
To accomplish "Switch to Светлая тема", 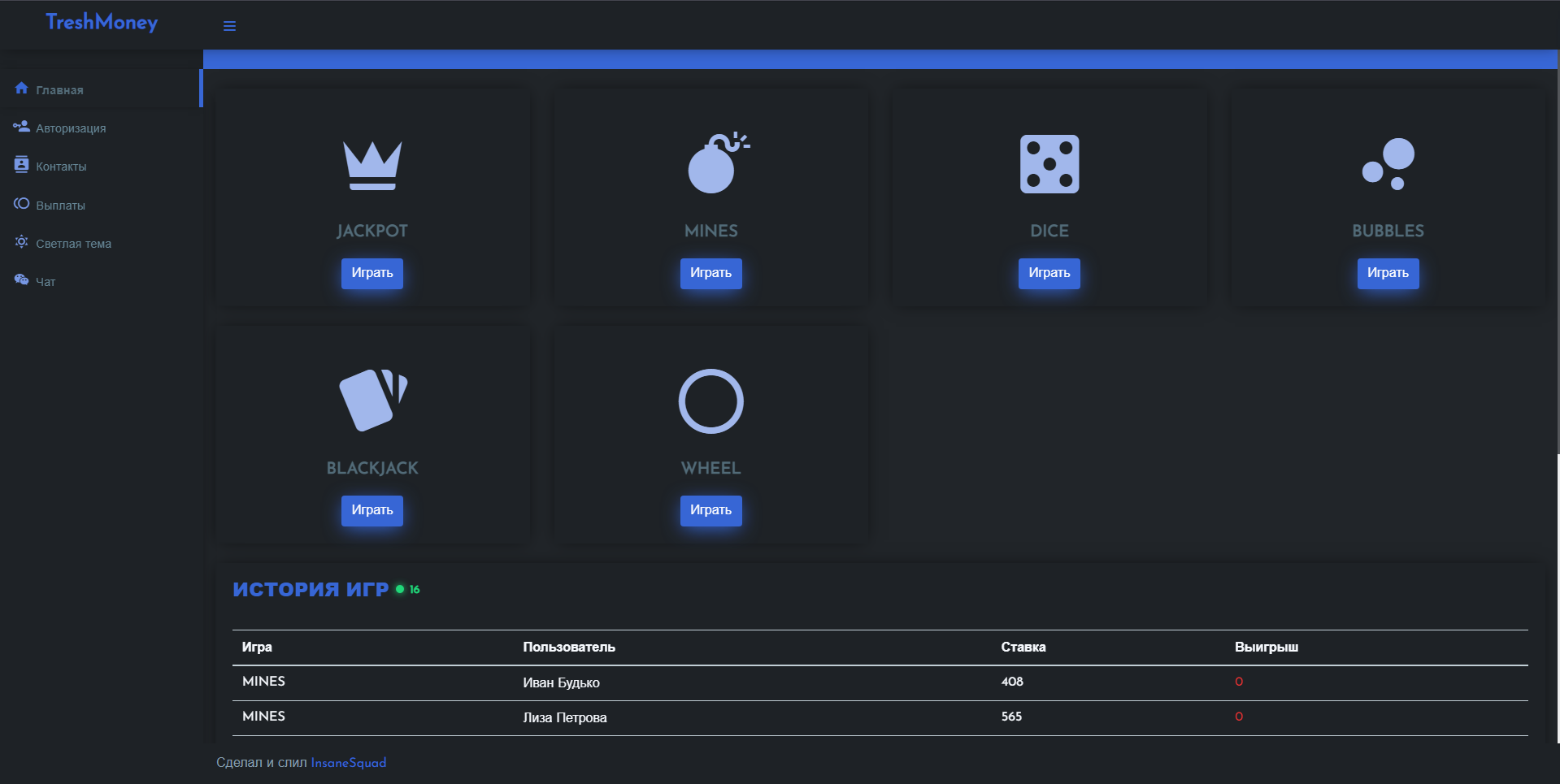I will [73, 244].
